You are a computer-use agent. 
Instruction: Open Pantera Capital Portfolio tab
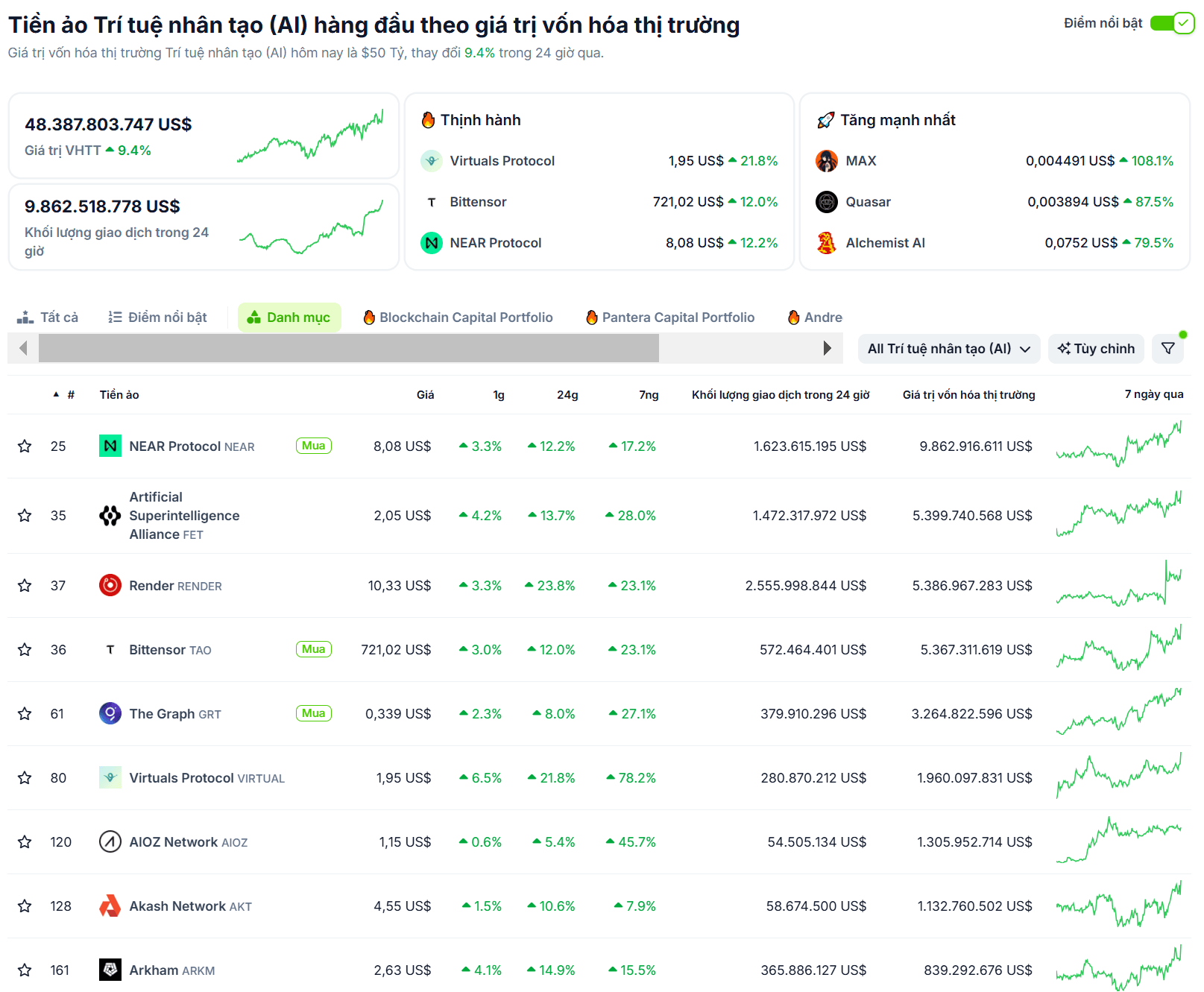670,317
